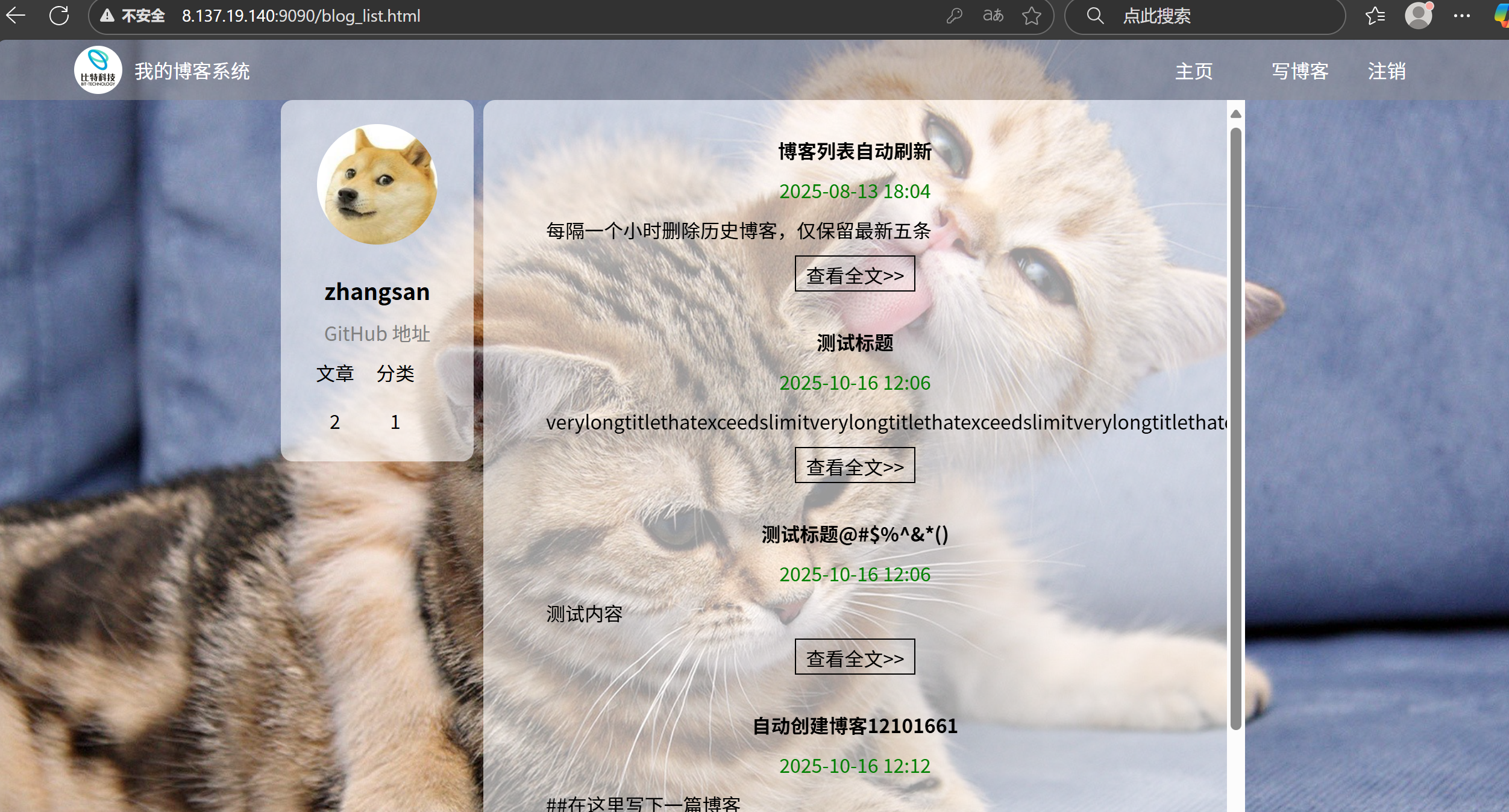
Task: Click the browser back arrow
Action: (16, 16)
